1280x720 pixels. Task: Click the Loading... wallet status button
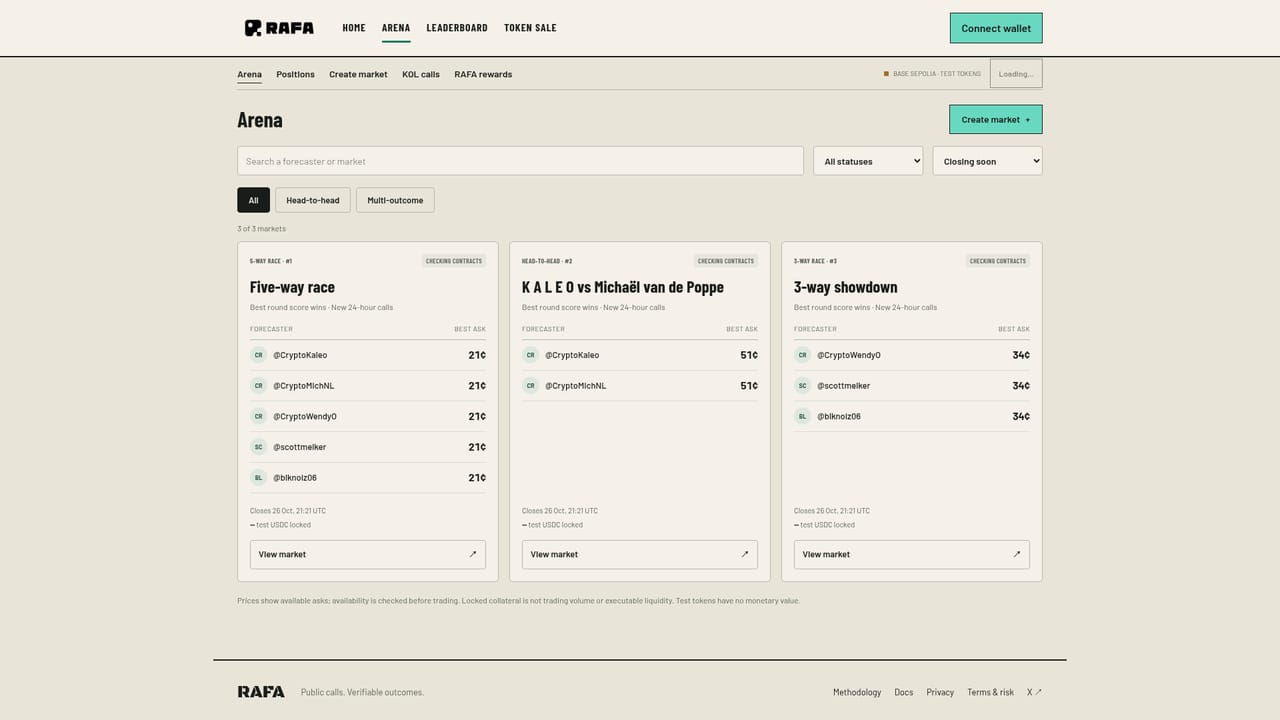coord(1016,73)
